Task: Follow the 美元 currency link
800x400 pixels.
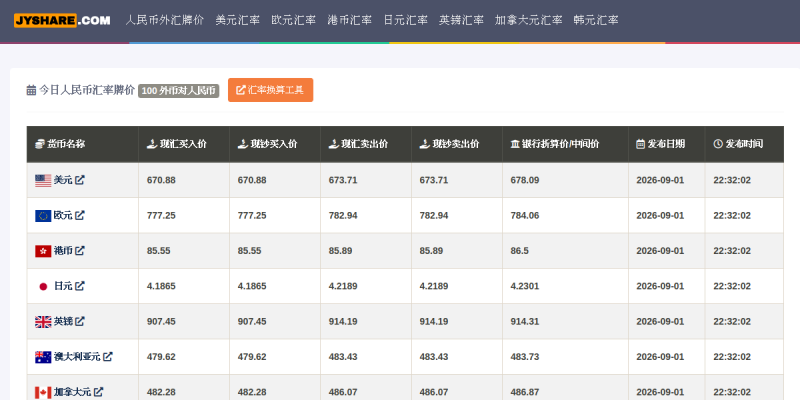Action: click(63, 180)
